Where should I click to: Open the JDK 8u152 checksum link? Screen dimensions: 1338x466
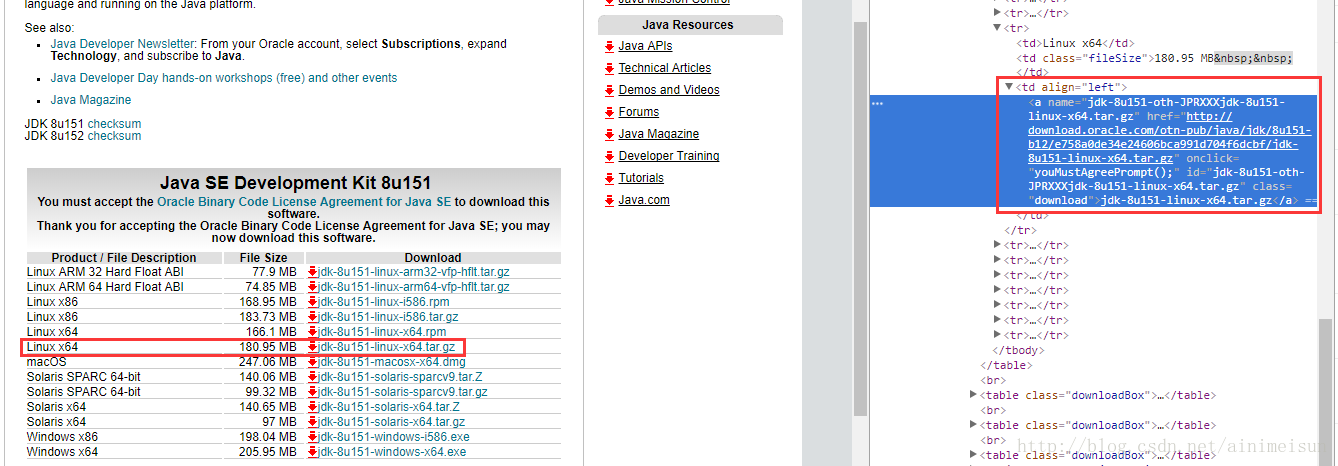coord(114,136)
